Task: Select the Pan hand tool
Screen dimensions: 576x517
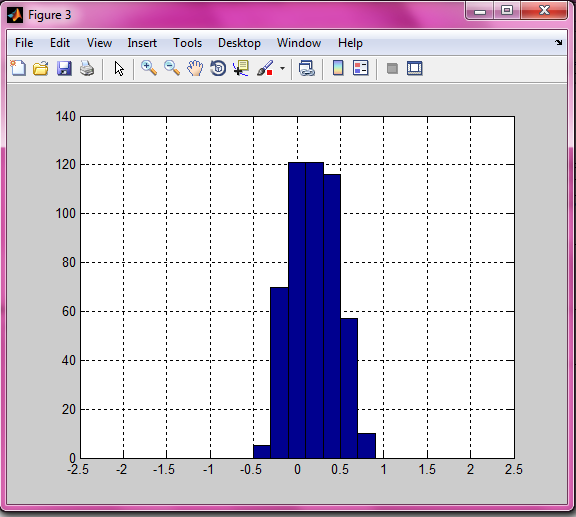Action: pos(195,68)
